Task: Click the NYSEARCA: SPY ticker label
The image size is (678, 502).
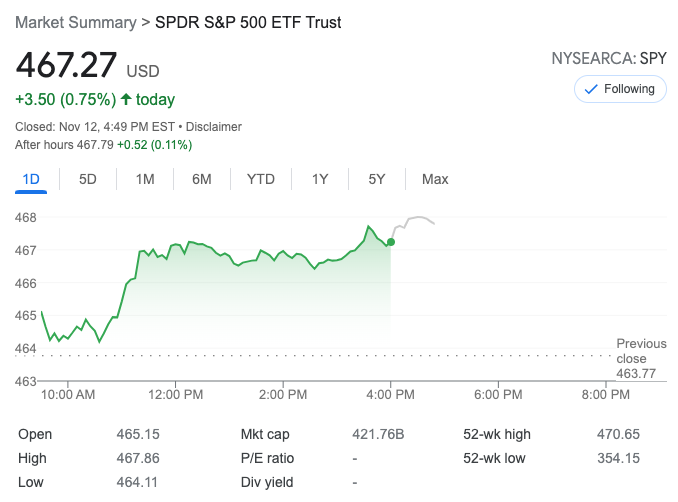Action: point(609,59)
